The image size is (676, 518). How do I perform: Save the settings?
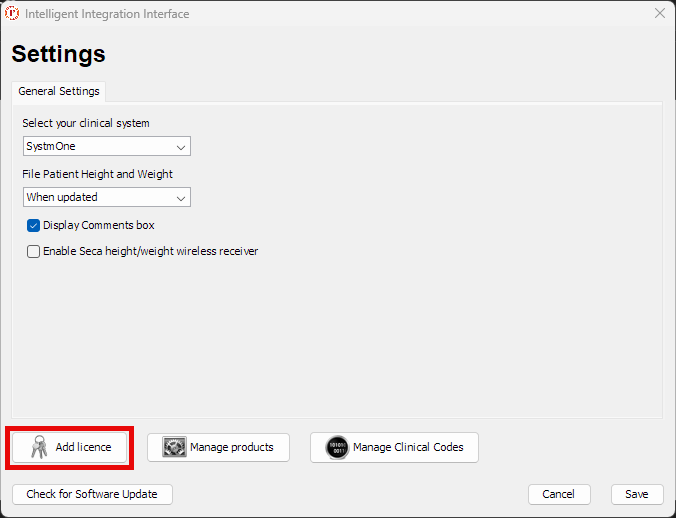coord(637,494)
